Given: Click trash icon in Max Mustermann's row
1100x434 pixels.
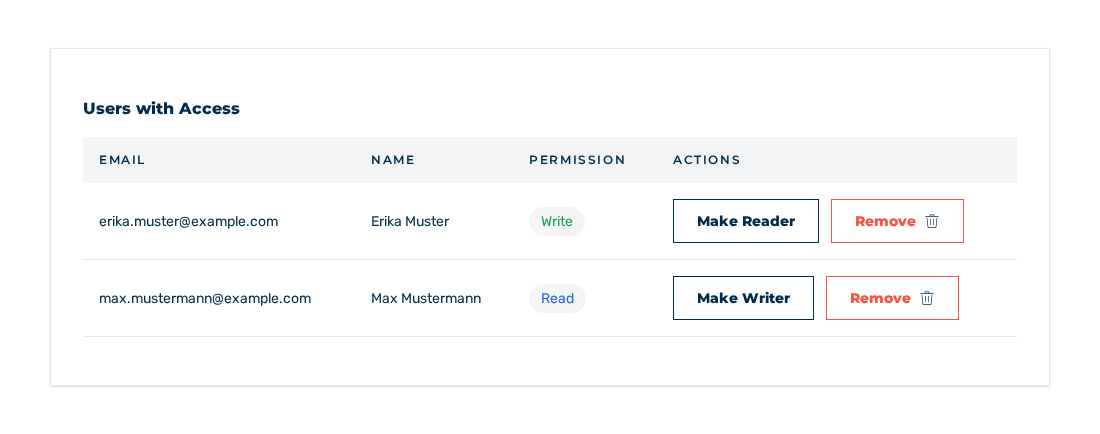Looking at the screenshot, I should (x=927, y=298).
